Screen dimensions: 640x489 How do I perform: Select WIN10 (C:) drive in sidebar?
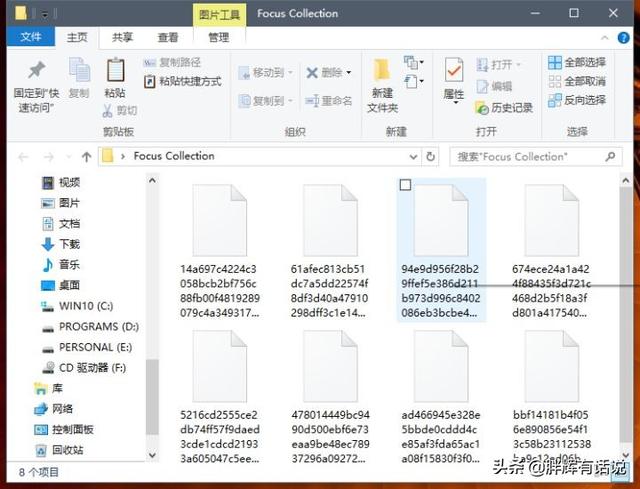[85, 305]
